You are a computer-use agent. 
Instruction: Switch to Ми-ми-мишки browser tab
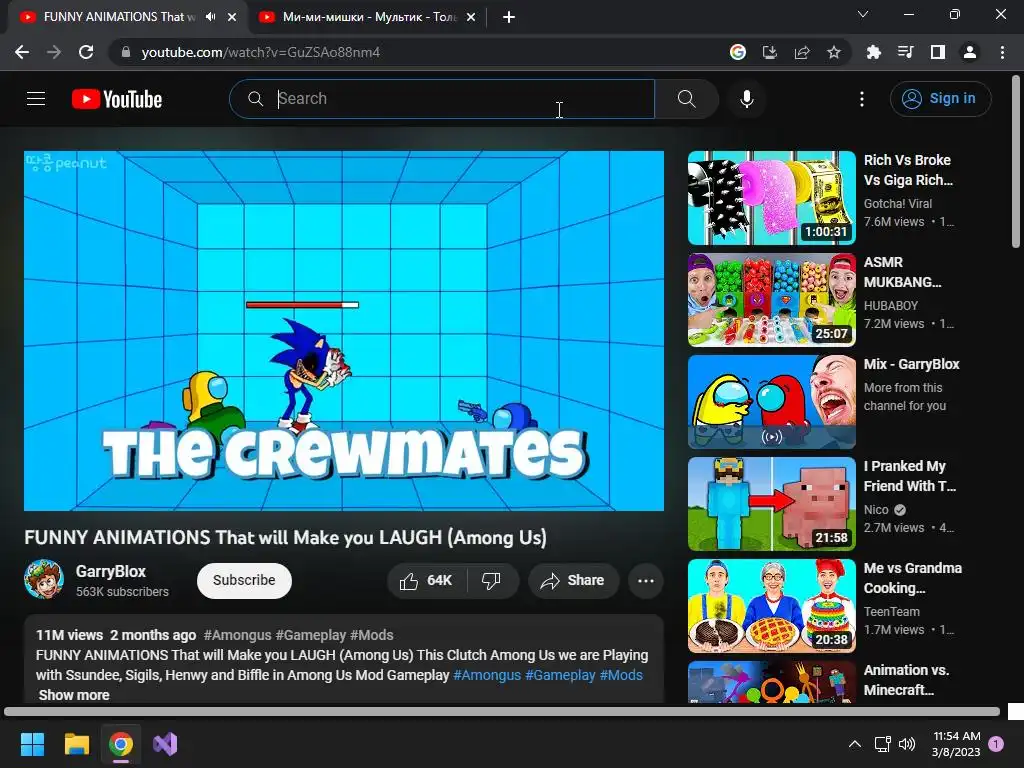368,17
